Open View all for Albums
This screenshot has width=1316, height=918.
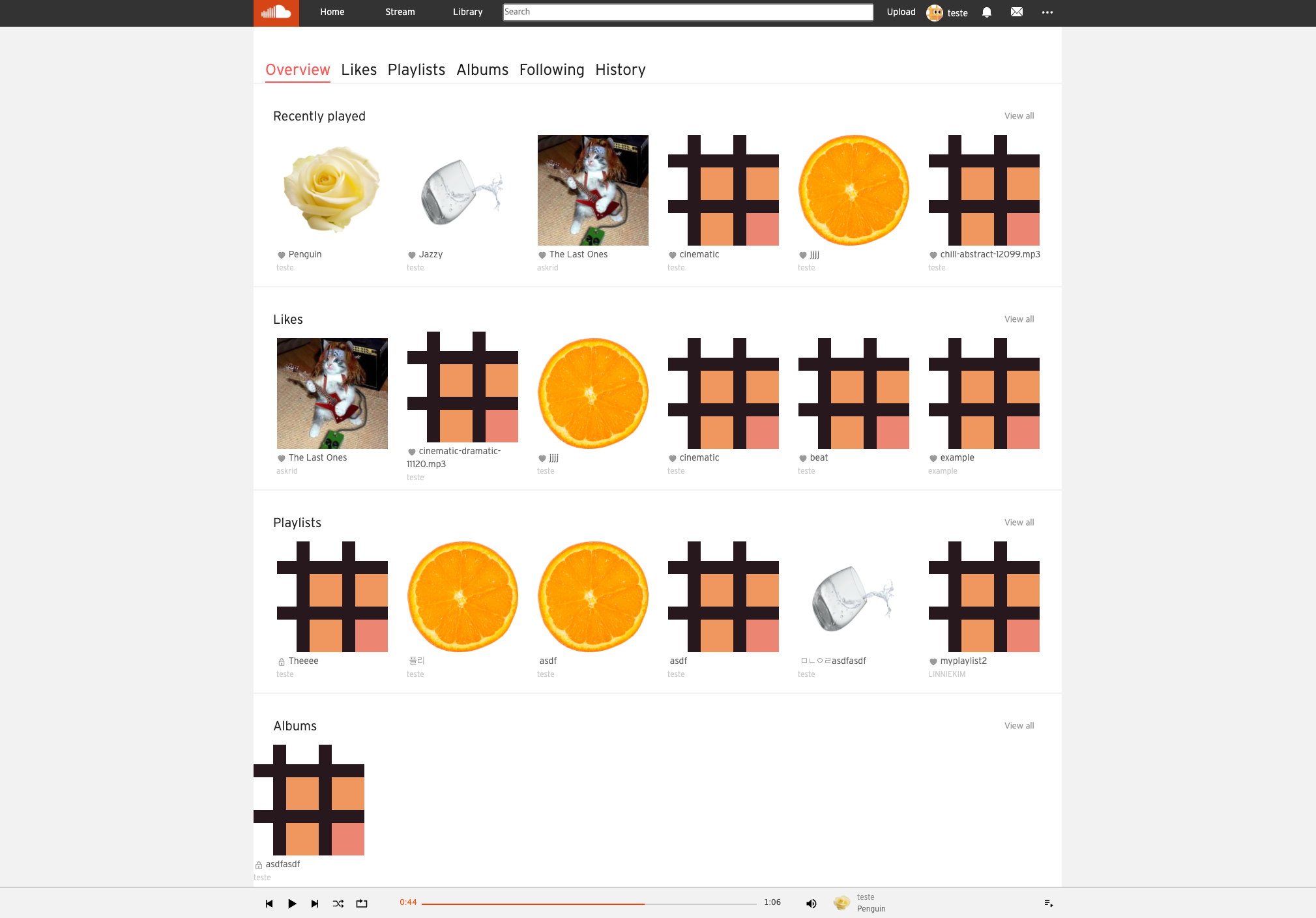(x=1019, y=726)
